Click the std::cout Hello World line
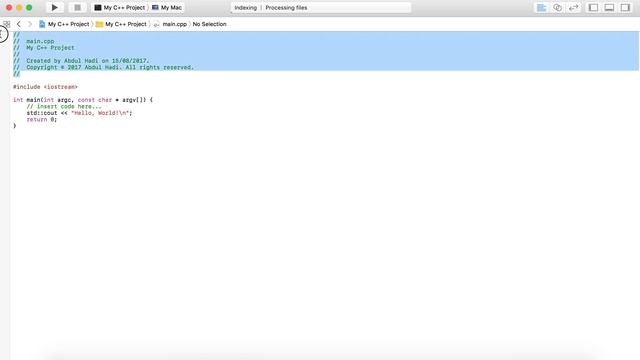The height and width of the screenshot is (360, 640). (x=79, y=113)
